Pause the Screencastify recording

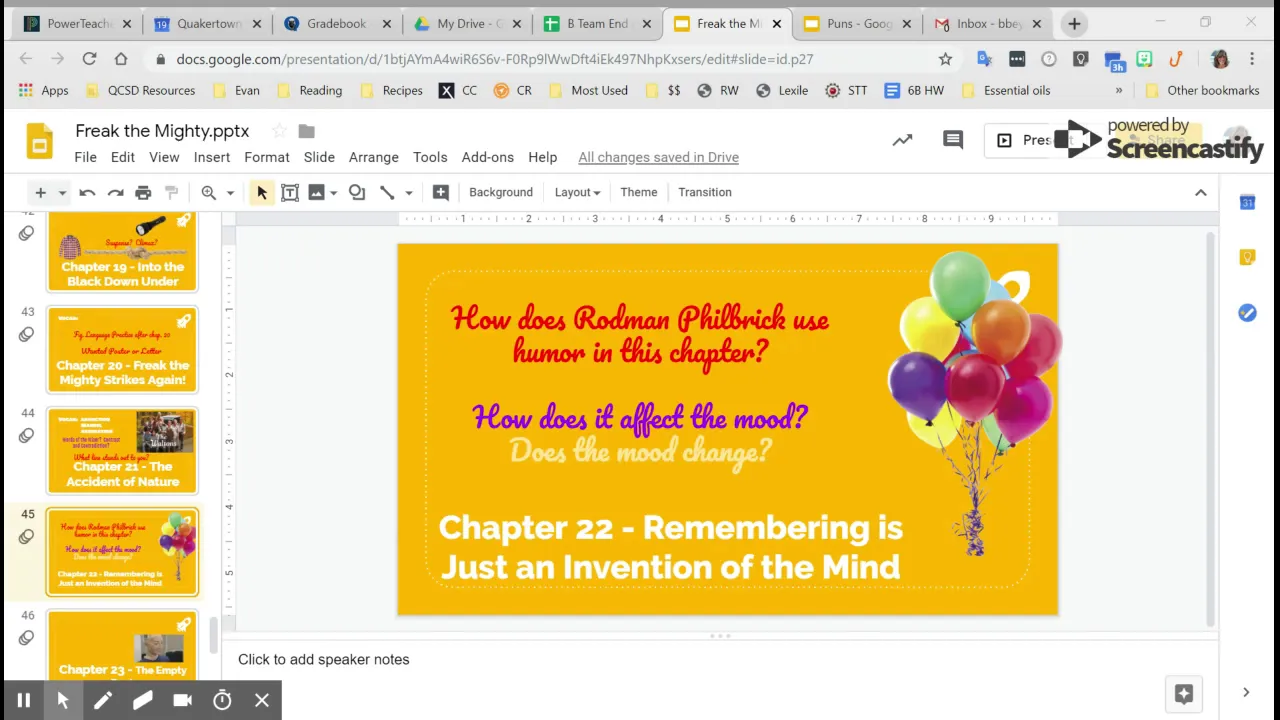(x=24, y=701)
